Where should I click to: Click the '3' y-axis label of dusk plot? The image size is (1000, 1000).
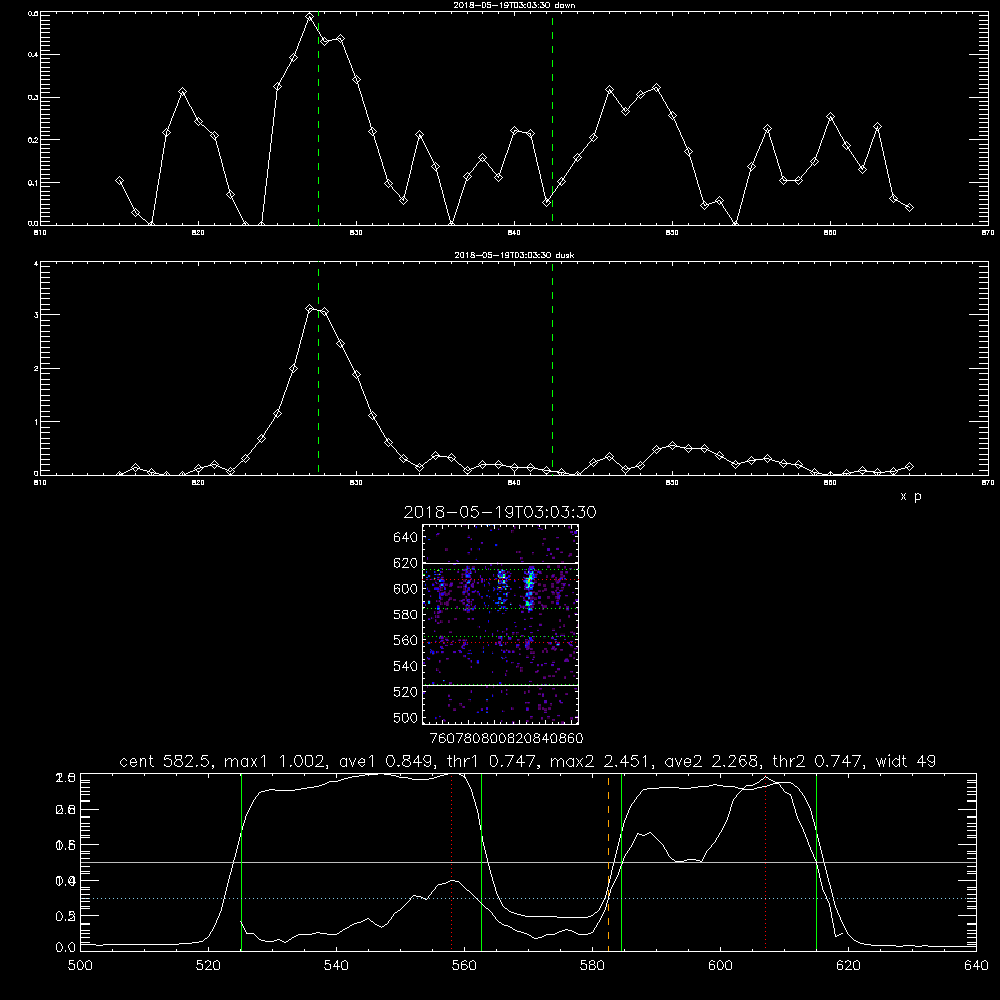36,315
